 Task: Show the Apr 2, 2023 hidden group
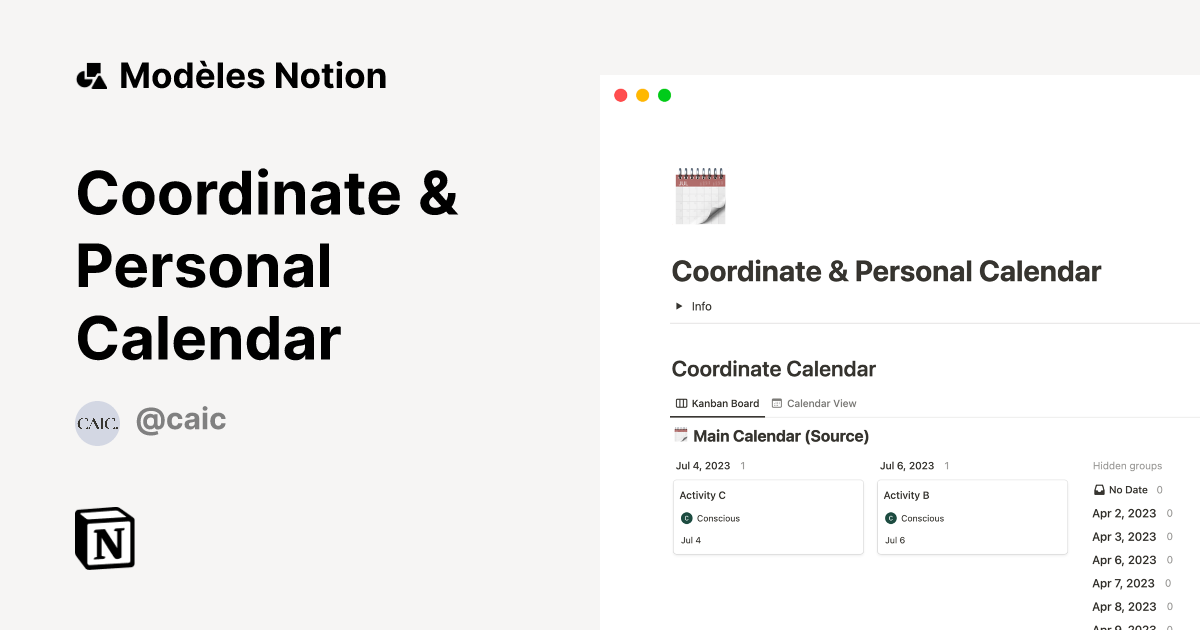click(1123, 513)
